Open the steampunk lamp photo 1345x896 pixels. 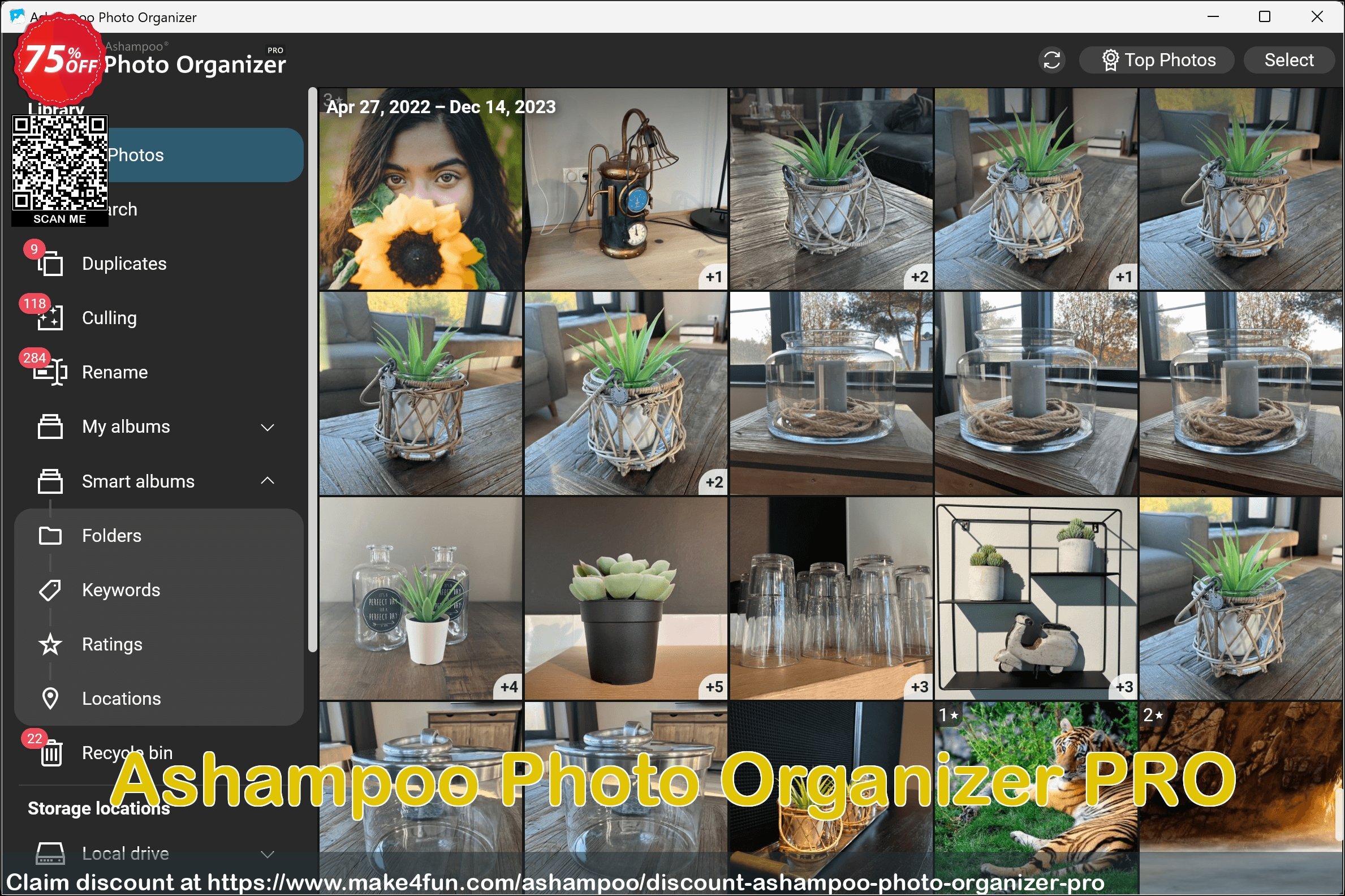[626, 188]
